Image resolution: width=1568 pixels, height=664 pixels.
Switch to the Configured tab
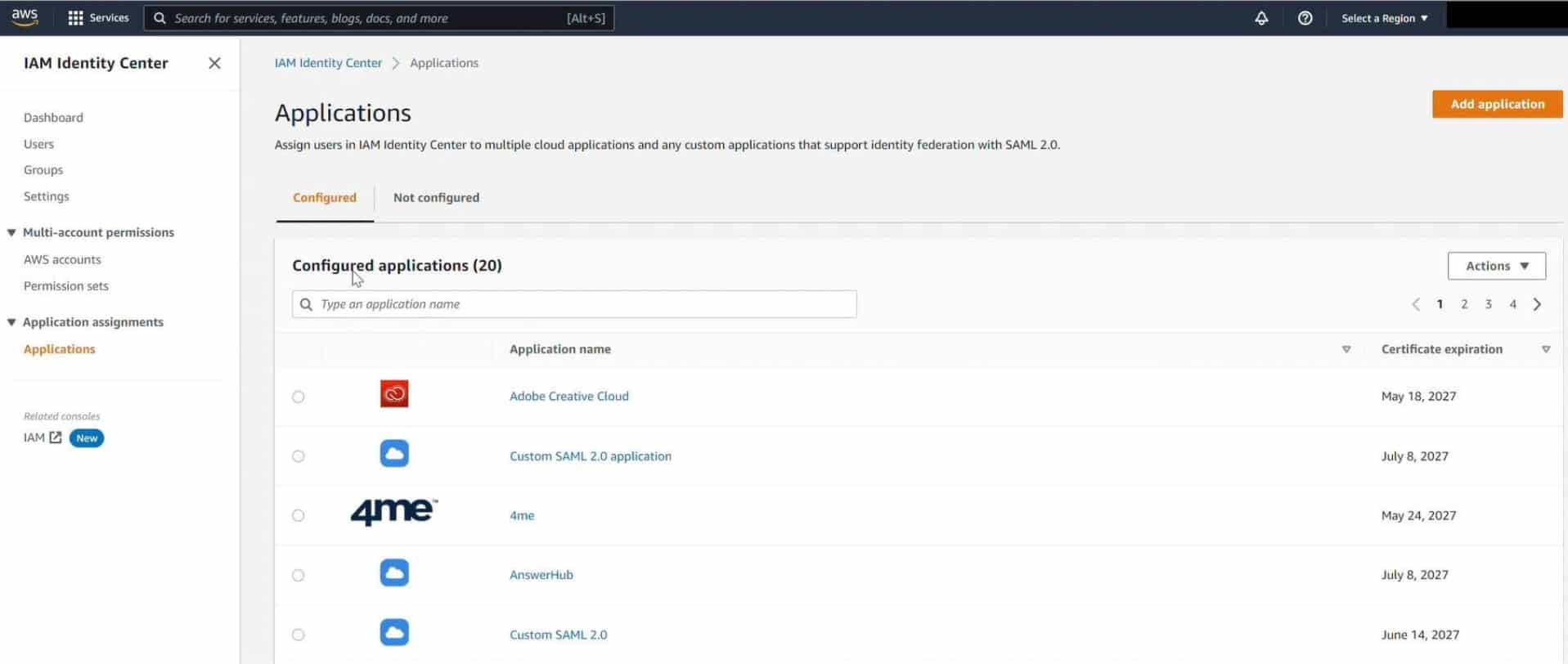click(x=325, y=198)
